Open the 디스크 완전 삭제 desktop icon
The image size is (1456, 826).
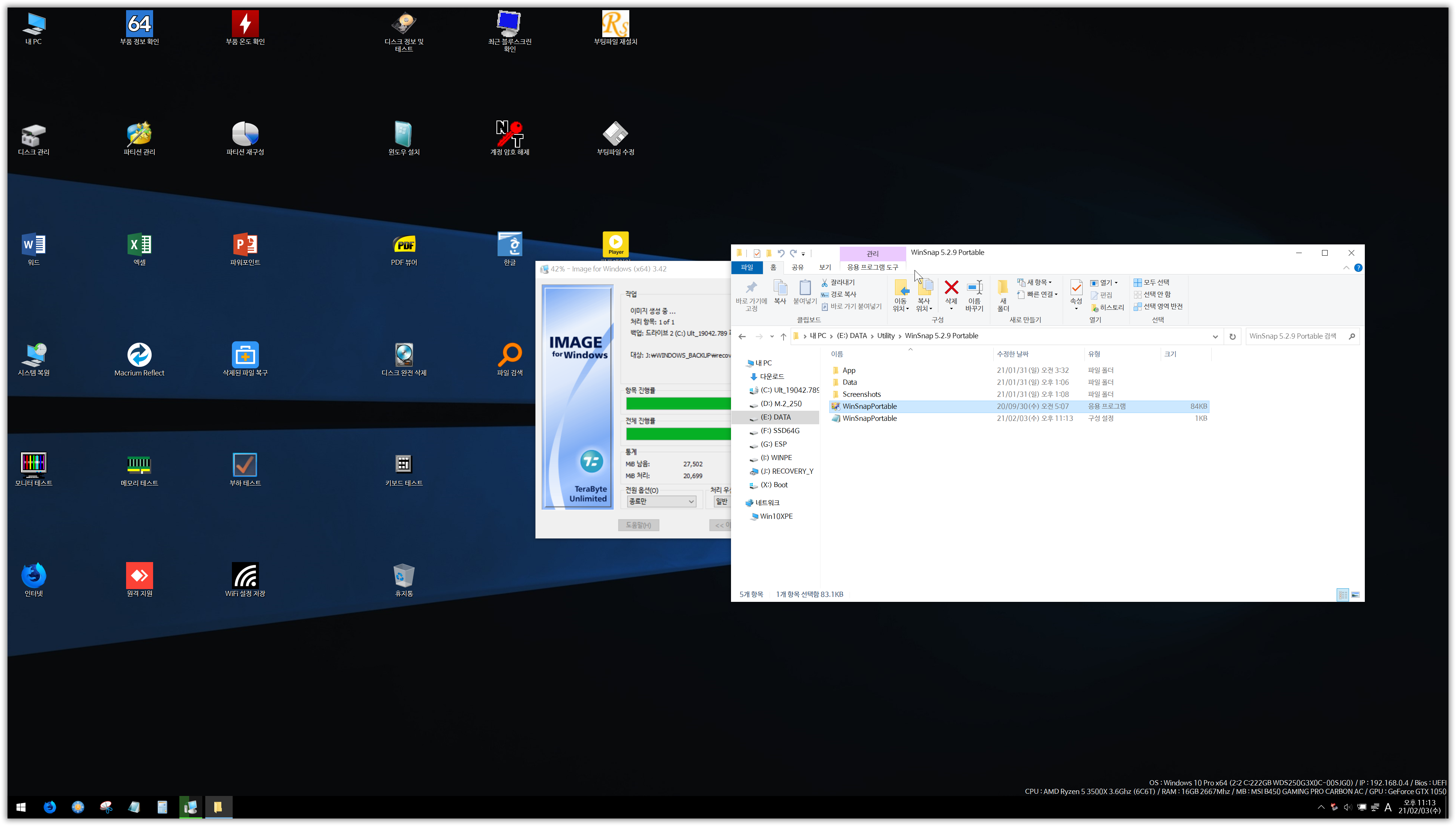click(x=404, y=359)
